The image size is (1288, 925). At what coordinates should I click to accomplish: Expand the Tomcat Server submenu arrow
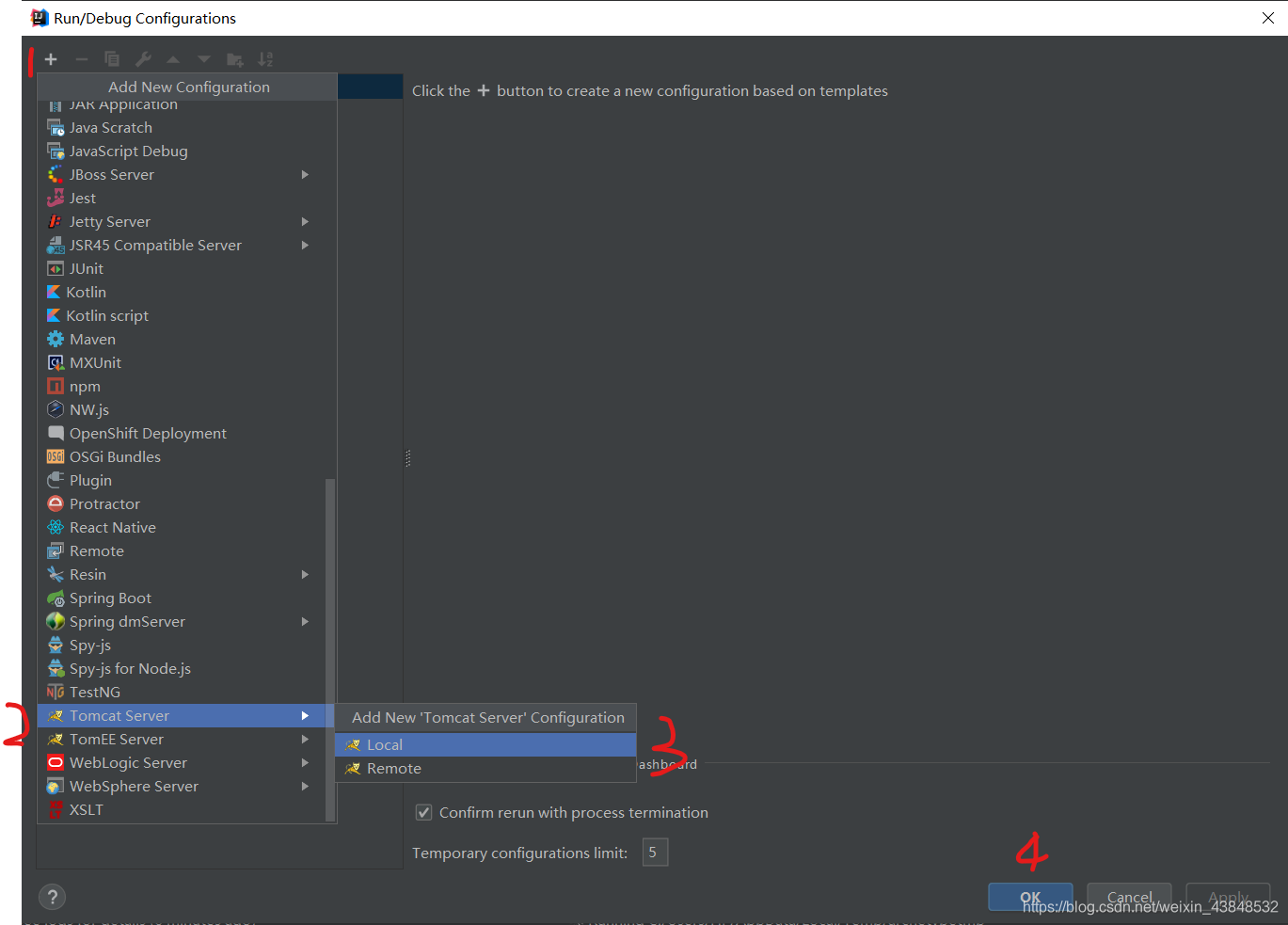tap(305, 715)
